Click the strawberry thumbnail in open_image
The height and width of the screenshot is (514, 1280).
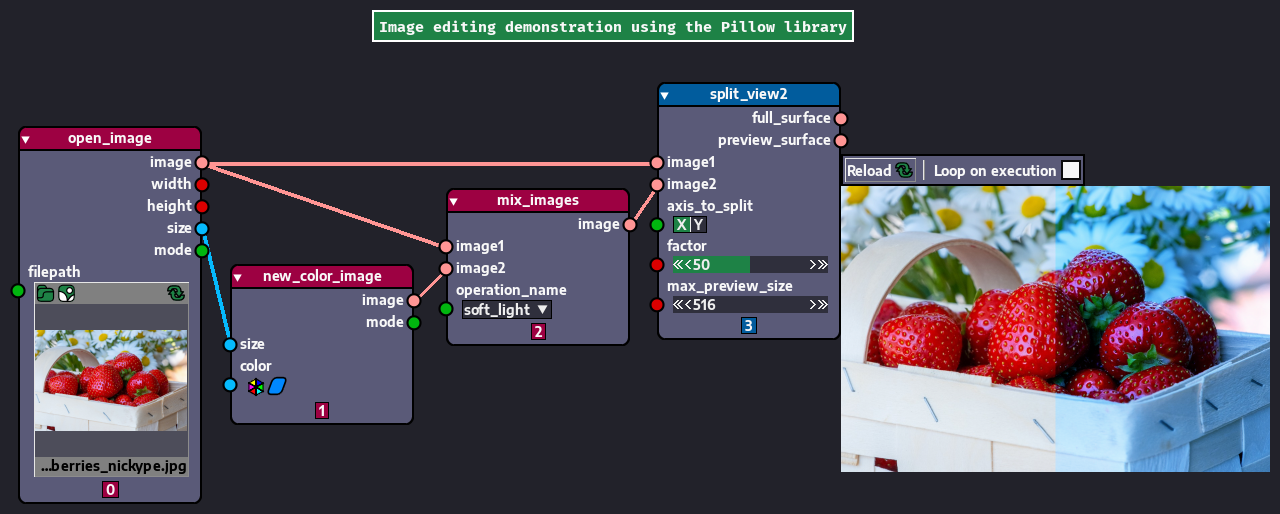click(x=111, y=380)
